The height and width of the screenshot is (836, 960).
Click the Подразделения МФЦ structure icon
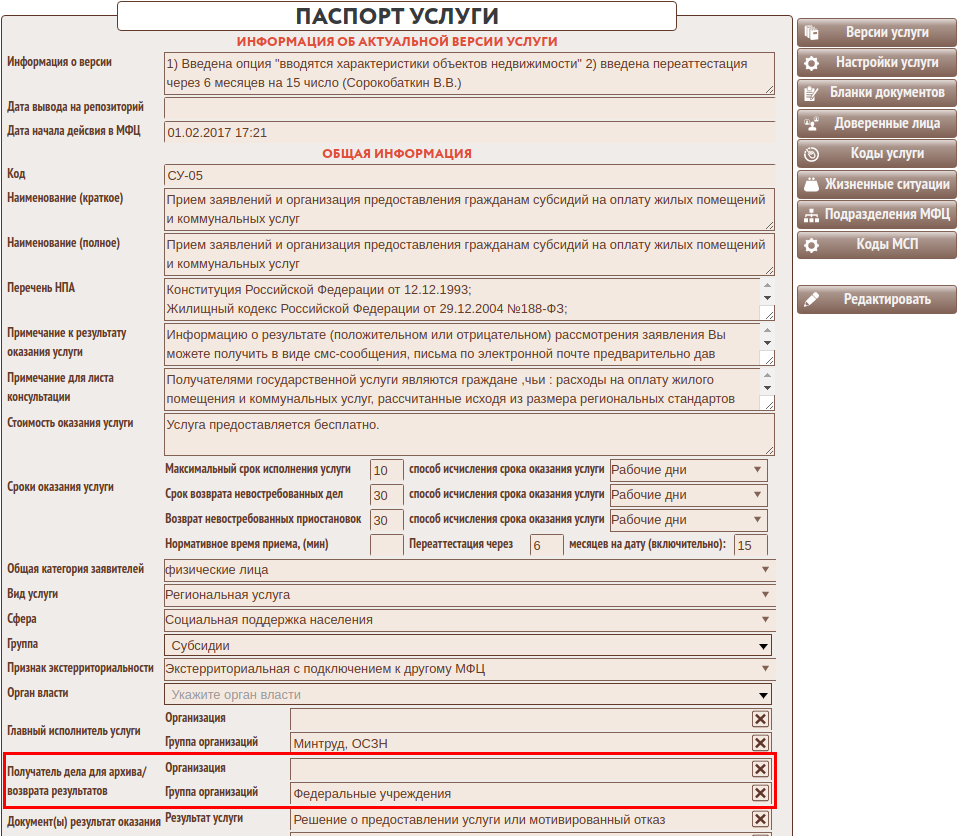coord(812,215)
